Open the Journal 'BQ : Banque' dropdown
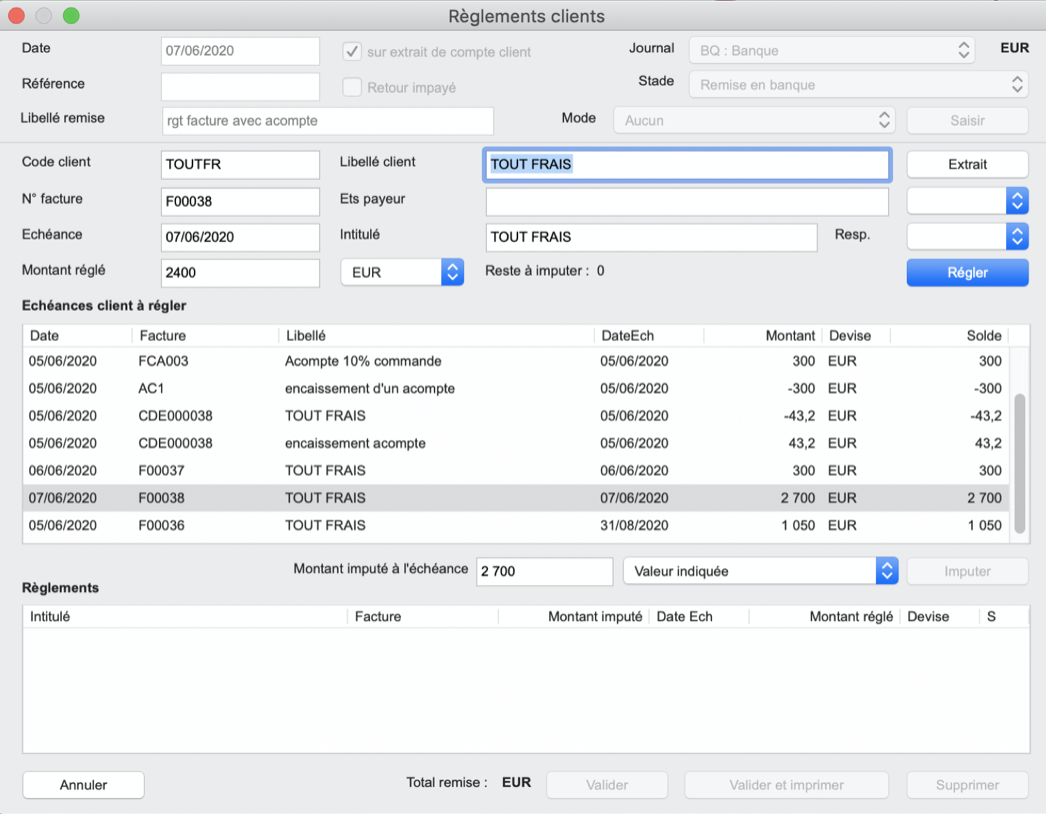Viewport: 1046px width, 814px height. pos(831,50)
